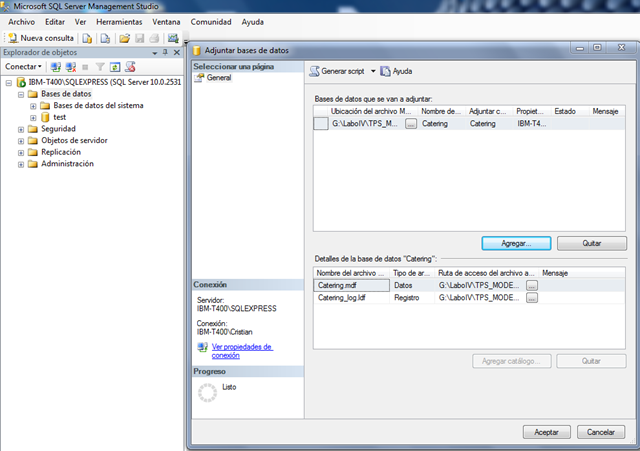Click the browse button for MDF location
This screenshot has height=451, width=640.
click(411, 124)
